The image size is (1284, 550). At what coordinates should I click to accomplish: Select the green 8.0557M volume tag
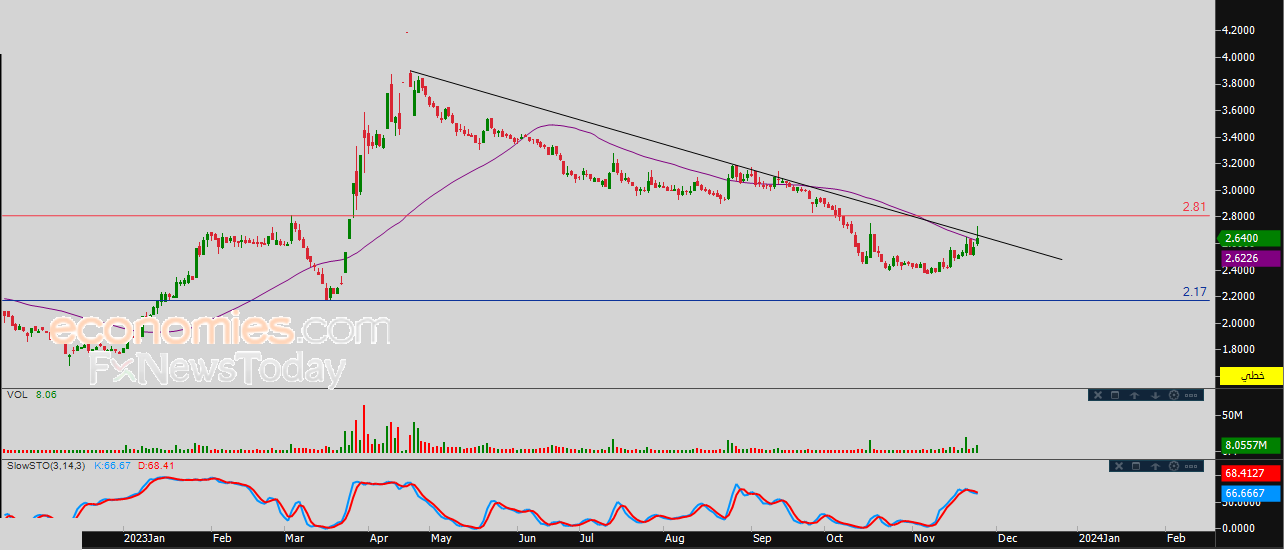1250,445
